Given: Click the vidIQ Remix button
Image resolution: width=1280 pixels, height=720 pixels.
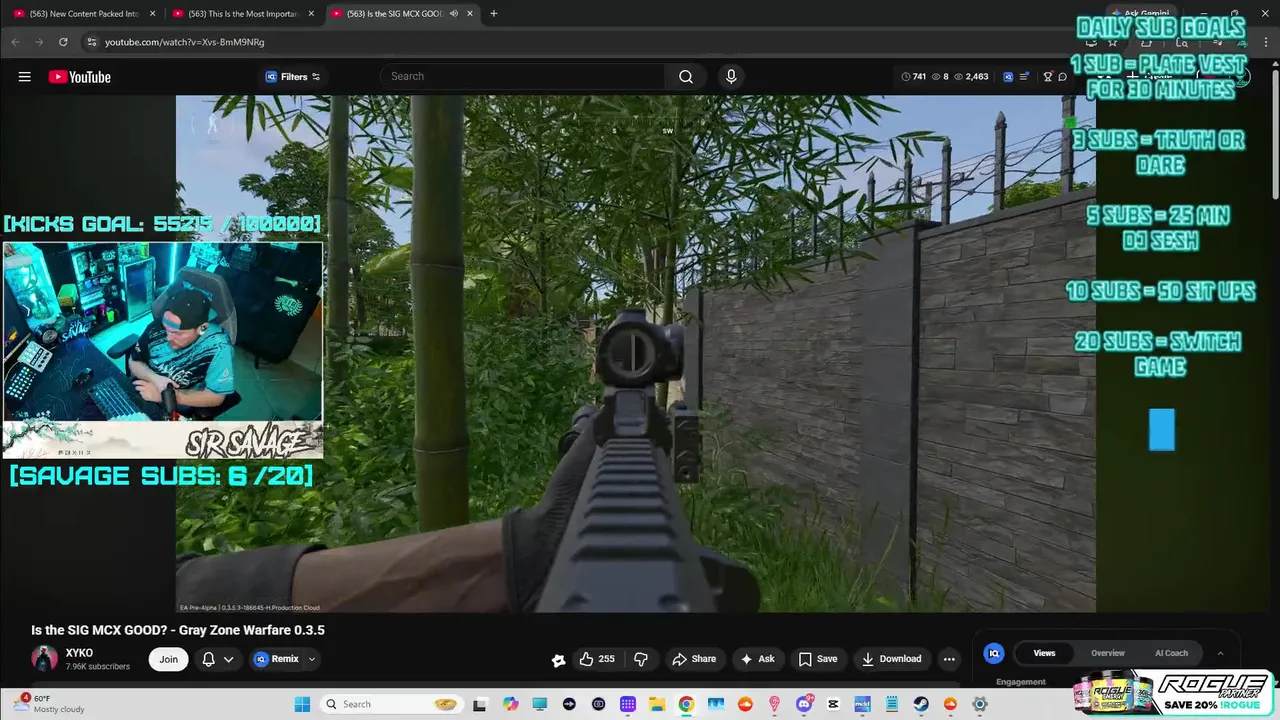Looking at the screenshot, I should tap(277, 659).
